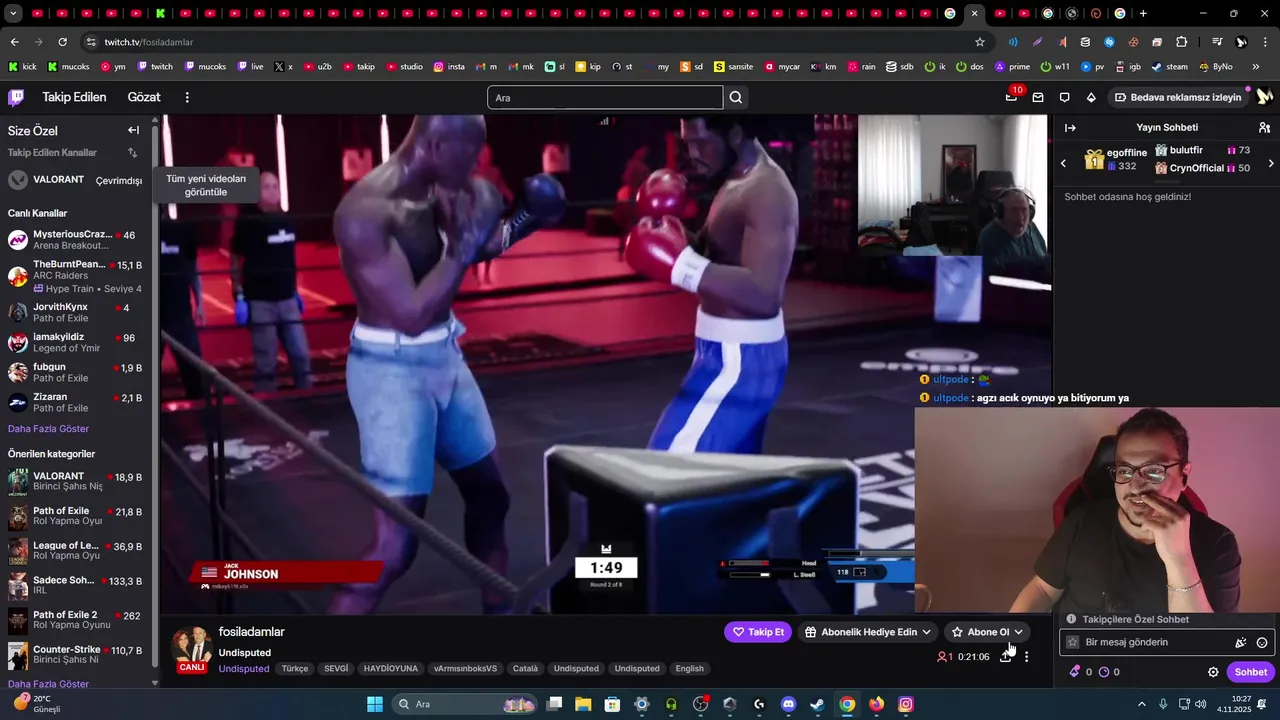Click the Bits party popper icon in chat

click(x=1240, y=643)
